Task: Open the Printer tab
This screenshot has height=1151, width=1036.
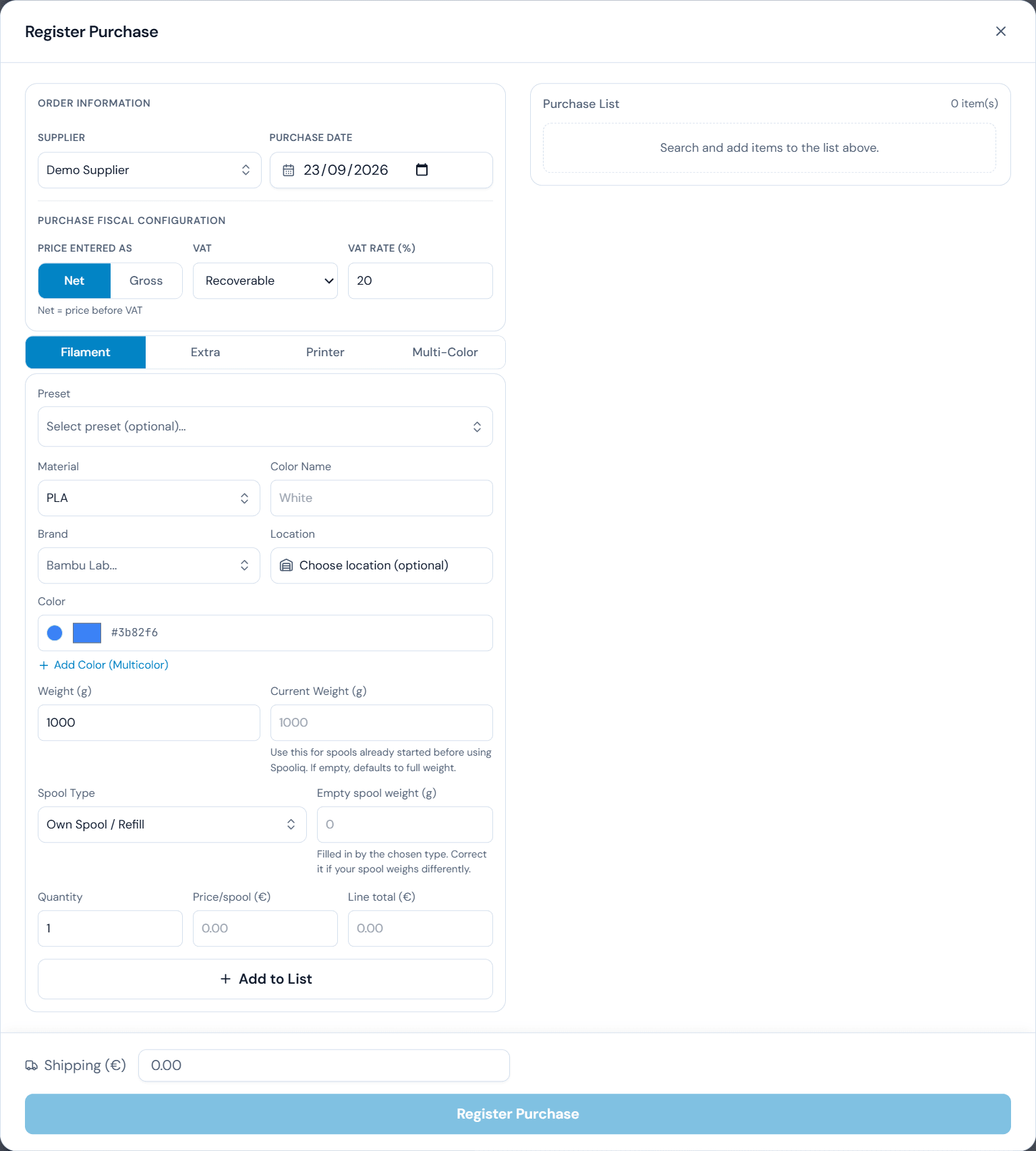Action: pos(325,352)
